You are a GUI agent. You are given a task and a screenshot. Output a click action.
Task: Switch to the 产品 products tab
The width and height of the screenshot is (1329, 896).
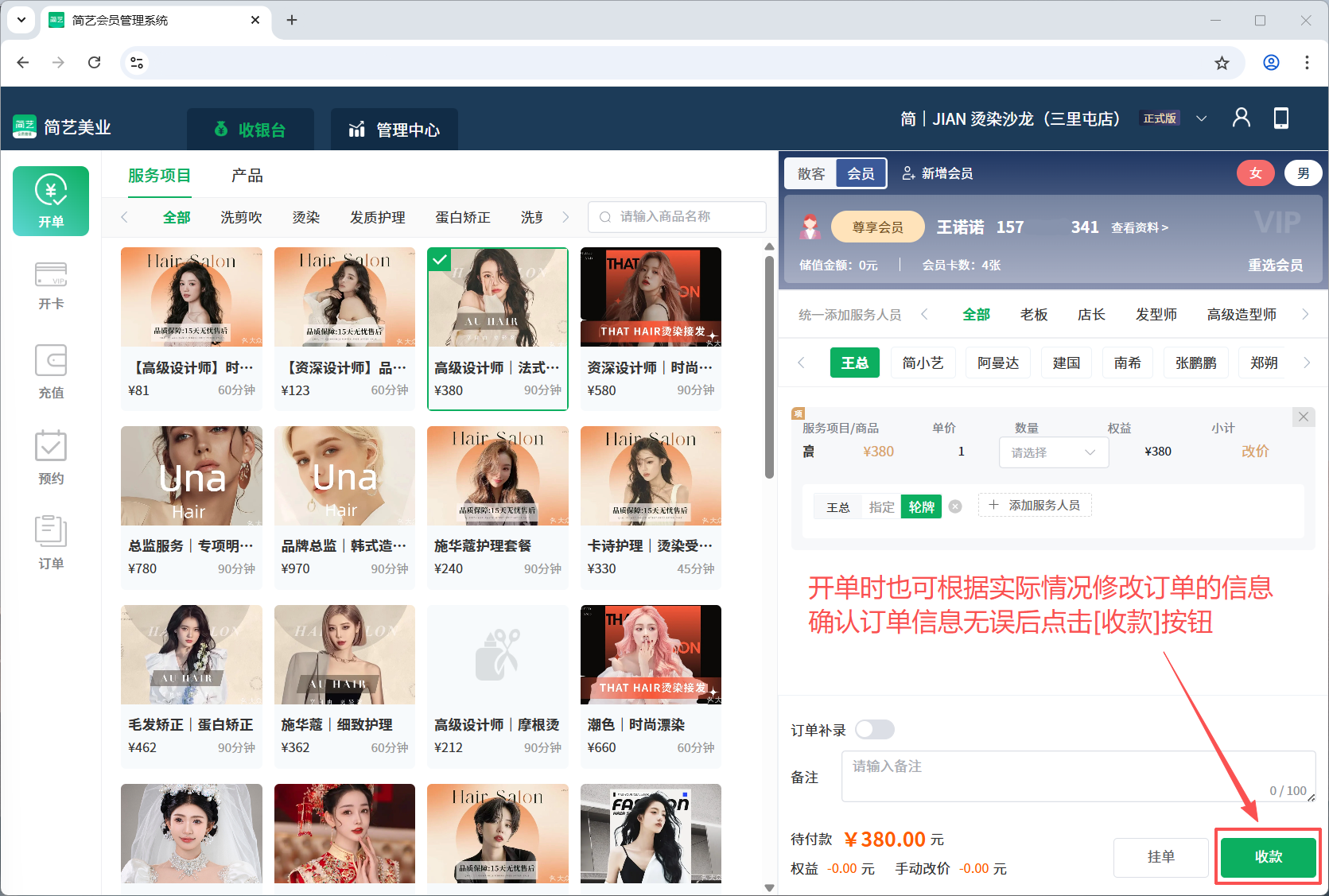point(247,176)
